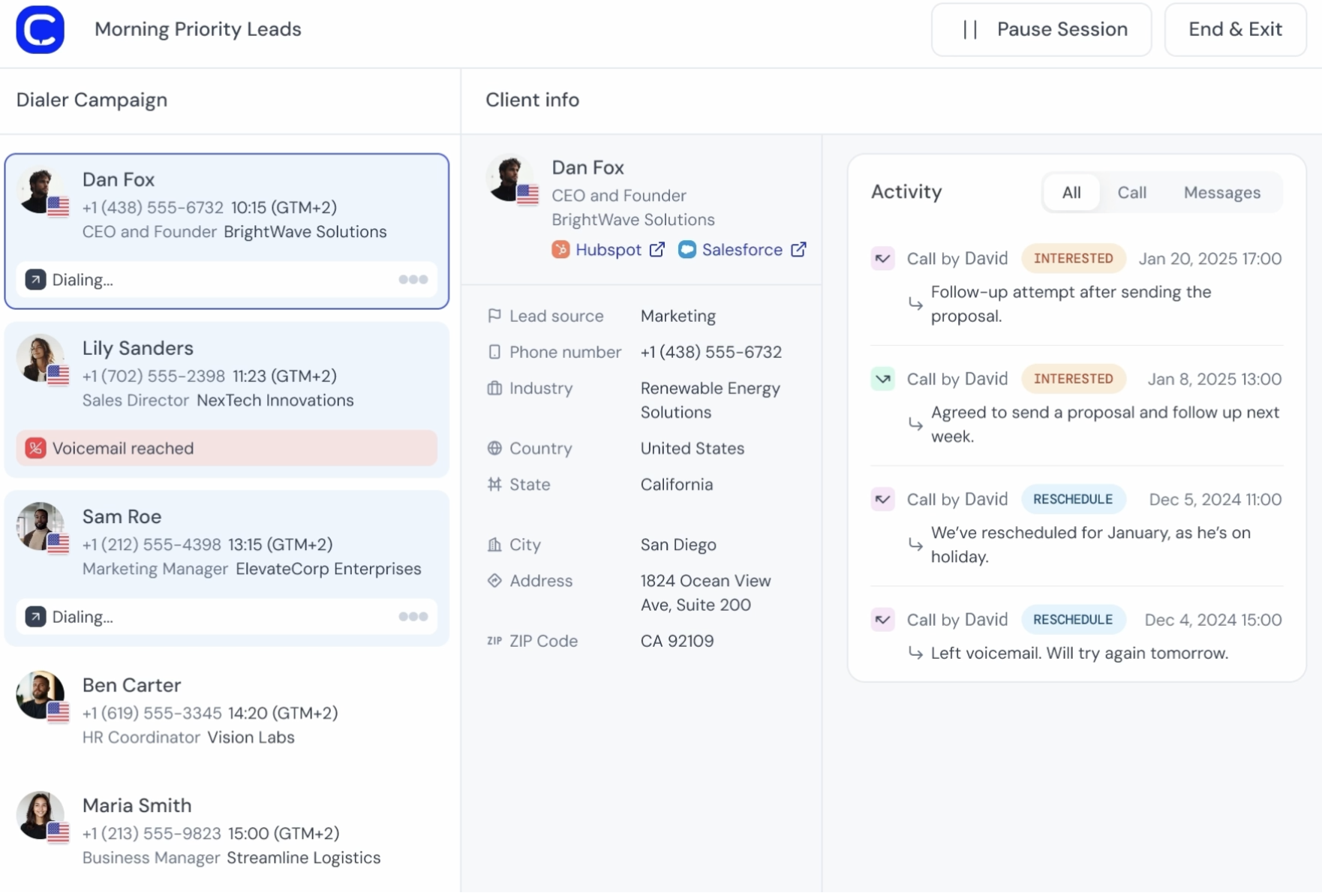
Task: Click the dialing arrow icon on Dan Fox
Action: coord(35,280)
